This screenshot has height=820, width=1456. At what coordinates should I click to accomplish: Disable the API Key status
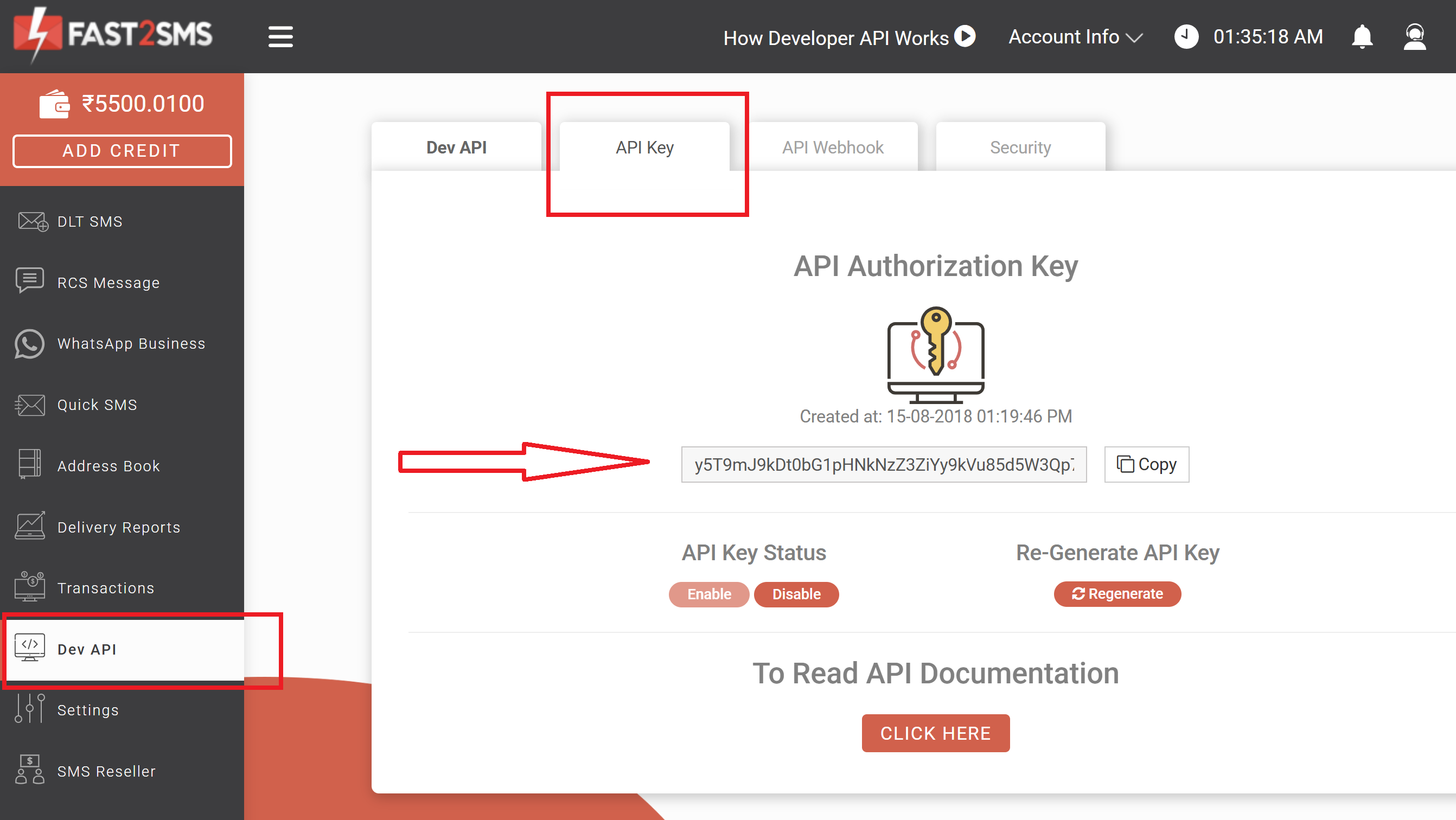tap(796, 594)
